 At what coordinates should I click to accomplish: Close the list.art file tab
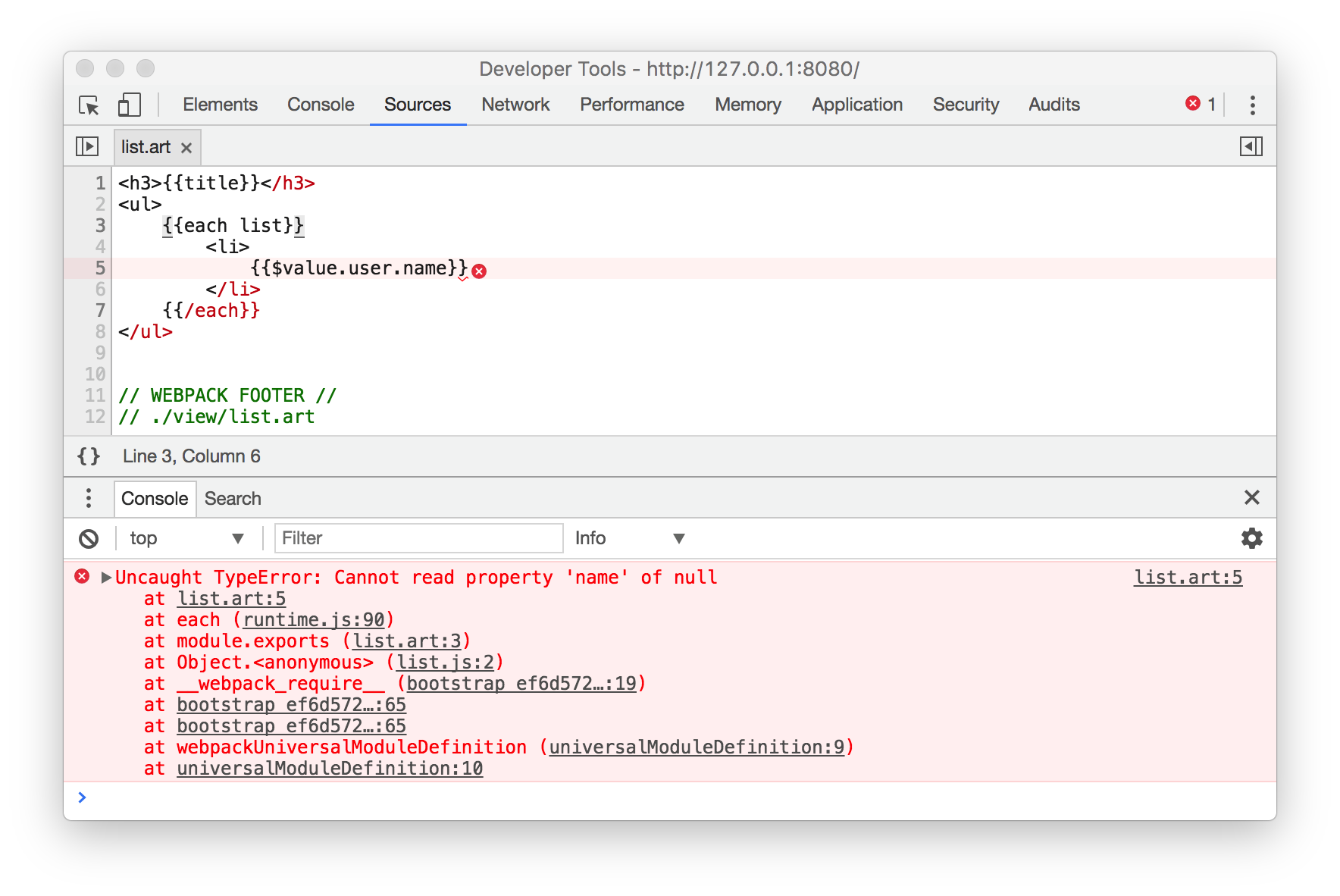click(186, 148)
